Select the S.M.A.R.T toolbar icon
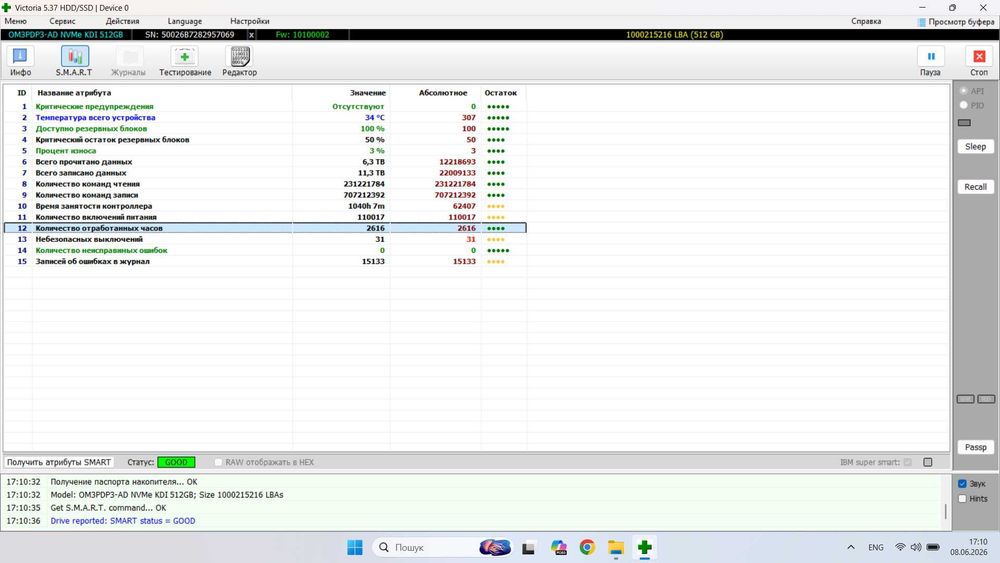The width and height of the screenshot is (1000, 563). pyautogui.click(x=75, y=56)
